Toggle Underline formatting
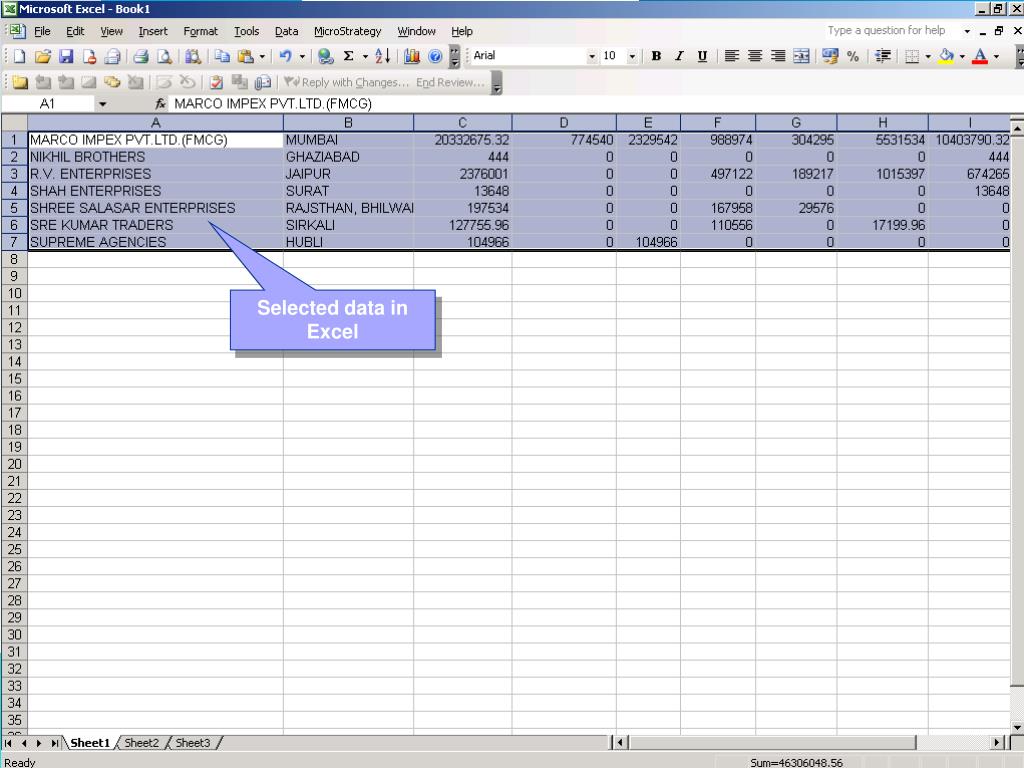1024x768 pixels. tap(702, 56)
